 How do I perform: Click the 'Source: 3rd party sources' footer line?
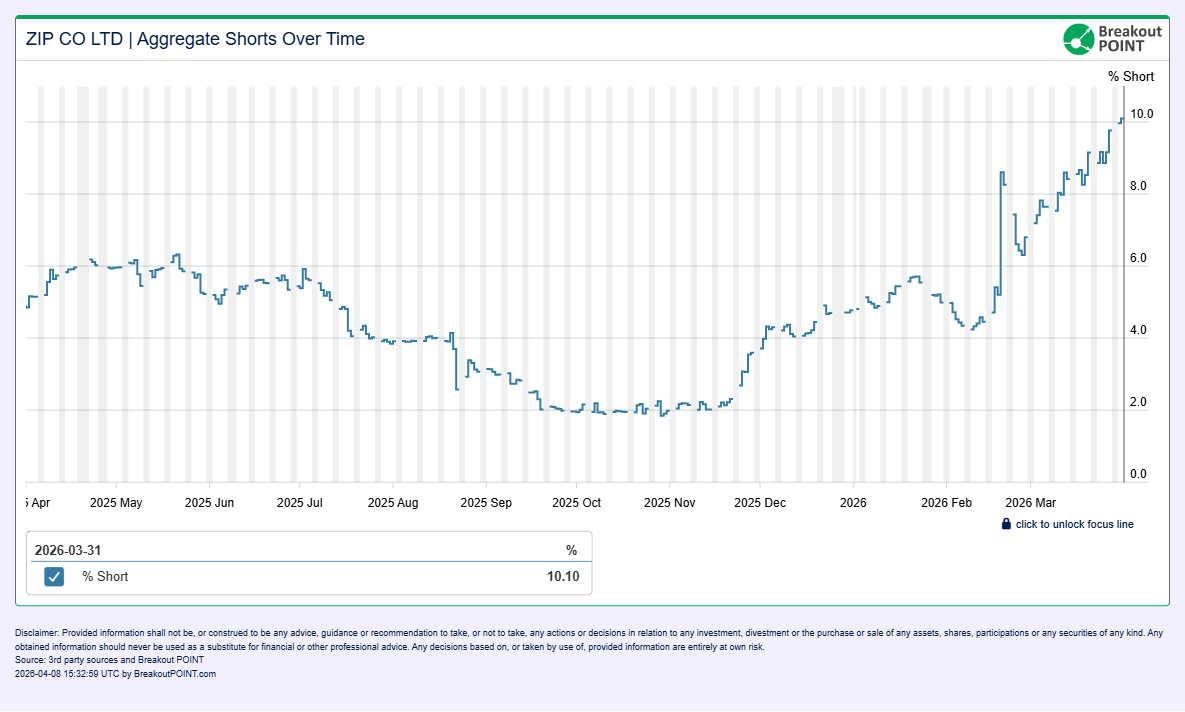click(x=110, y=660)
